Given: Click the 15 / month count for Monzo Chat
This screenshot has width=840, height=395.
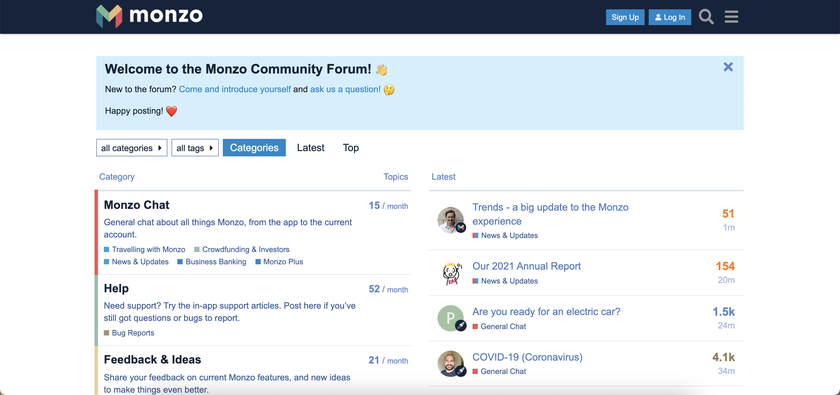Looking at the screenshot, I should [388, 206].
